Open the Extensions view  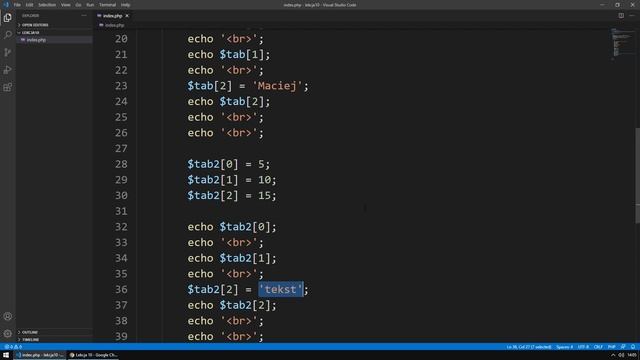(x=7, y=87)
